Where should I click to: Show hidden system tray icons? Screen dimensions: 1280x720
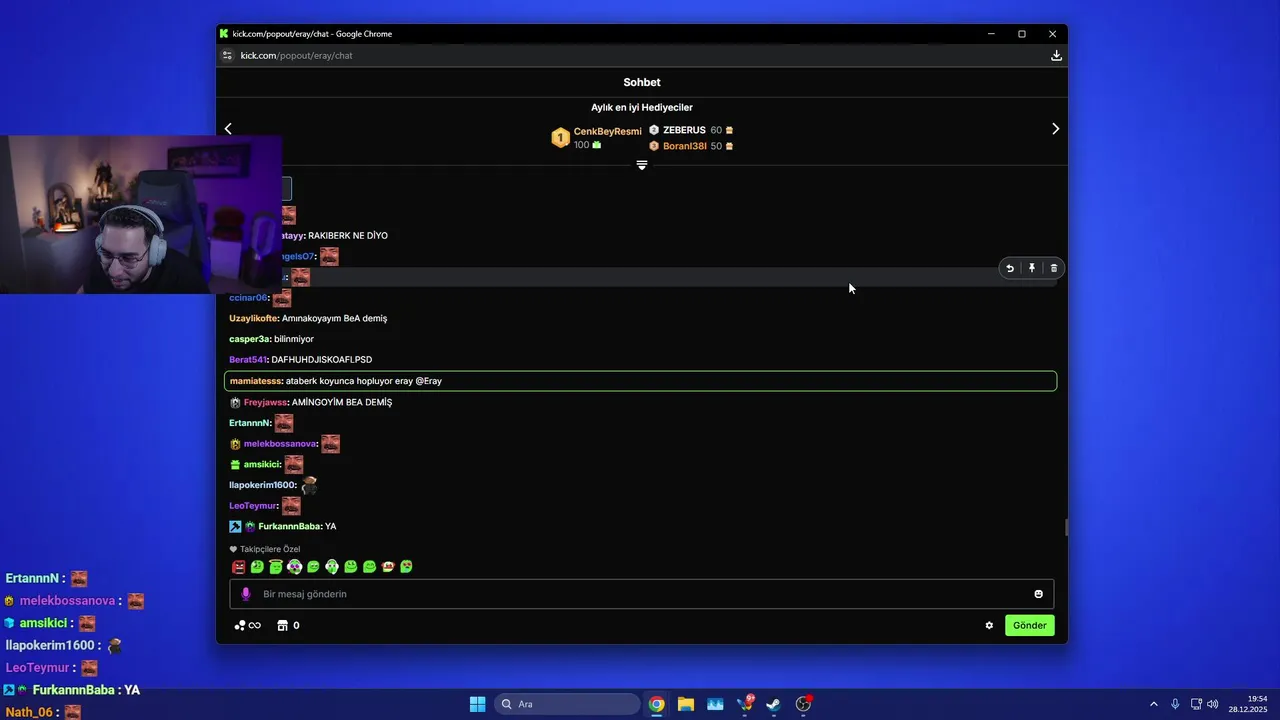click(x=1153, y=704)
